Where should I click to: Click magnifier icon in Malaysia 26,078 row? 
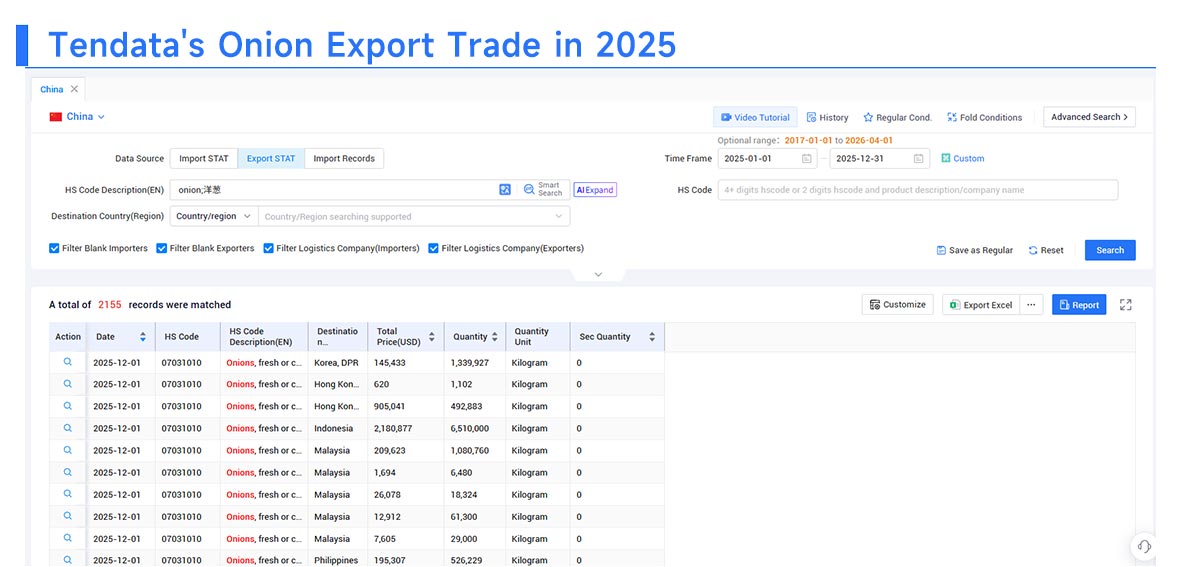click(x=68, y=494)
